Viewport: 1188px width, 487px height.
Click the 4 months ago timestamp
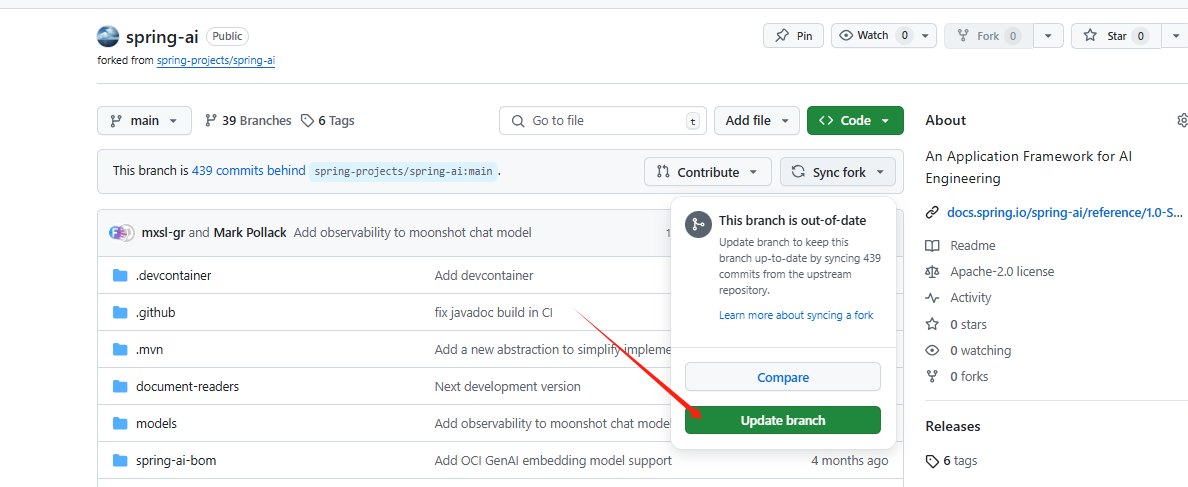tap(849, 460)
